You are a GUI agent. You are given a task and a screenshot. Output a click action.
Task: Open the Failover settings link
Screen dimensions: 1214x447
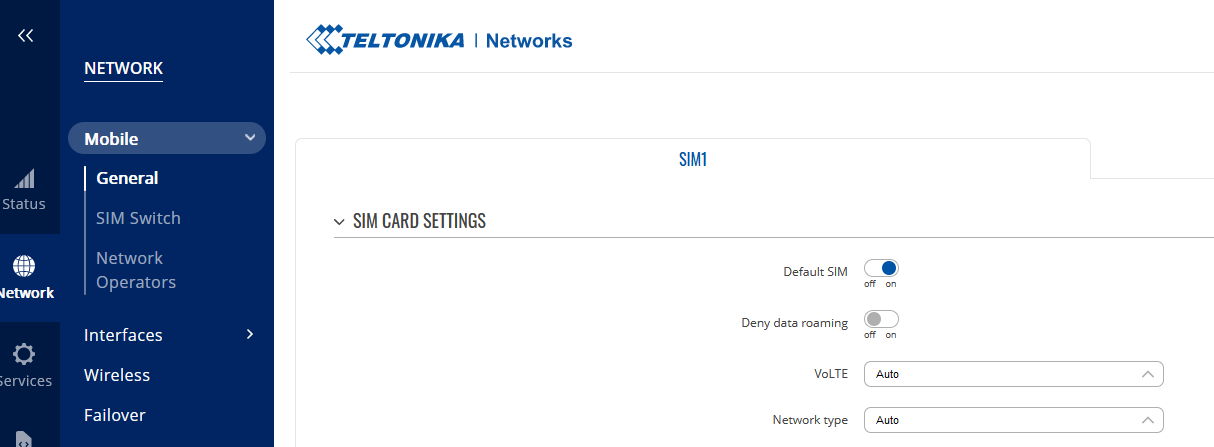point(115,415)
